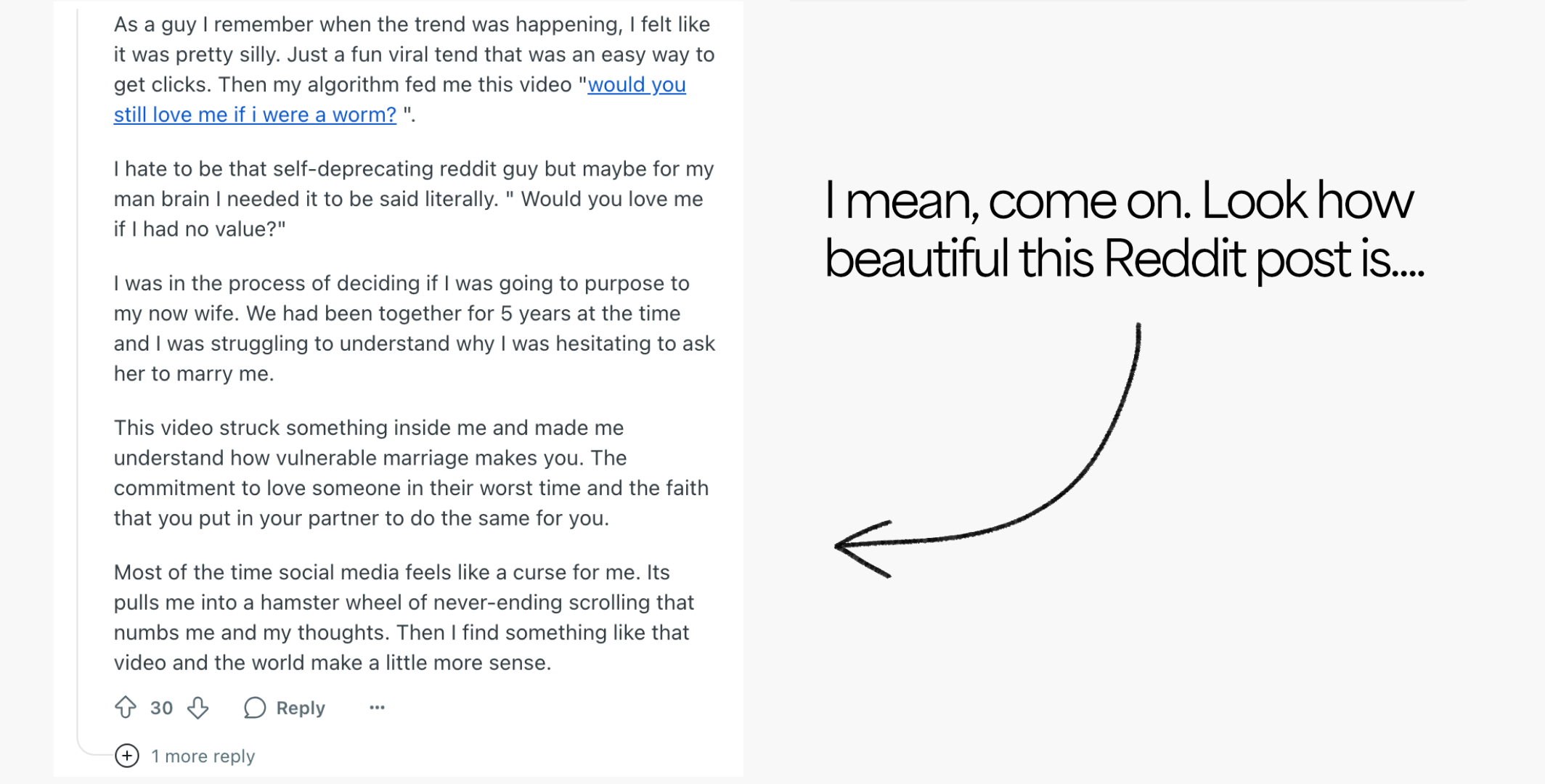Click the "Reply" text label

click(301, 708)
